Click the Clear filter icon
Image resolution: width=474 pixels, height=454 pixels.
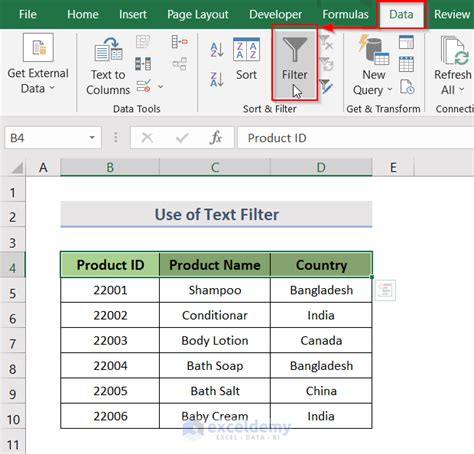(326, 42)
